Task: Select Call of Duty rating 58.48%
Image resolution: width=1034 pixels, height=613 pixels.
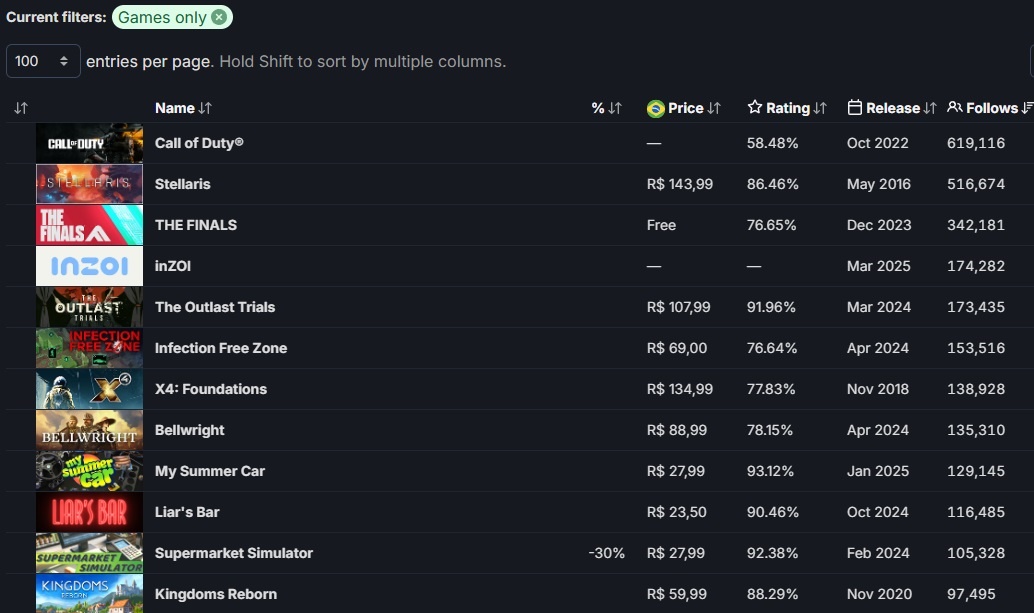Action: (x=772, y=143)
